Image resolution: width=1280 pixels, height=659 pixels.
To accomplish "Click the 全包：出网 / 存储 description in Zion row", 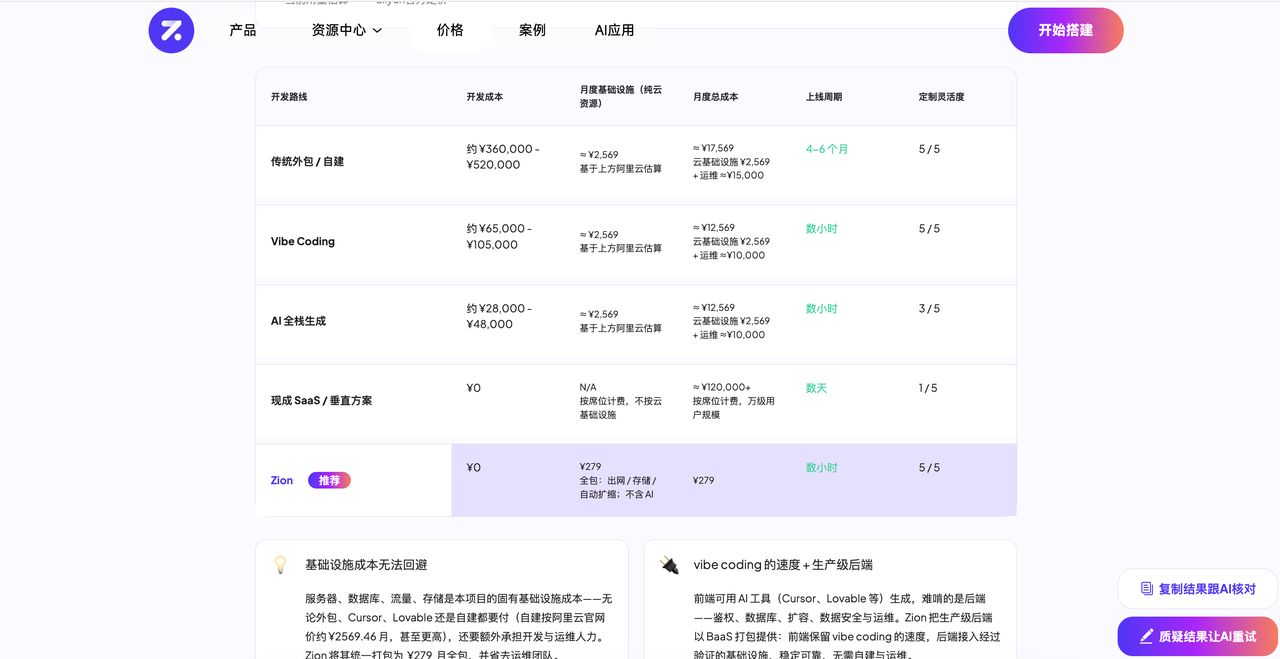I will click(618, 487).
